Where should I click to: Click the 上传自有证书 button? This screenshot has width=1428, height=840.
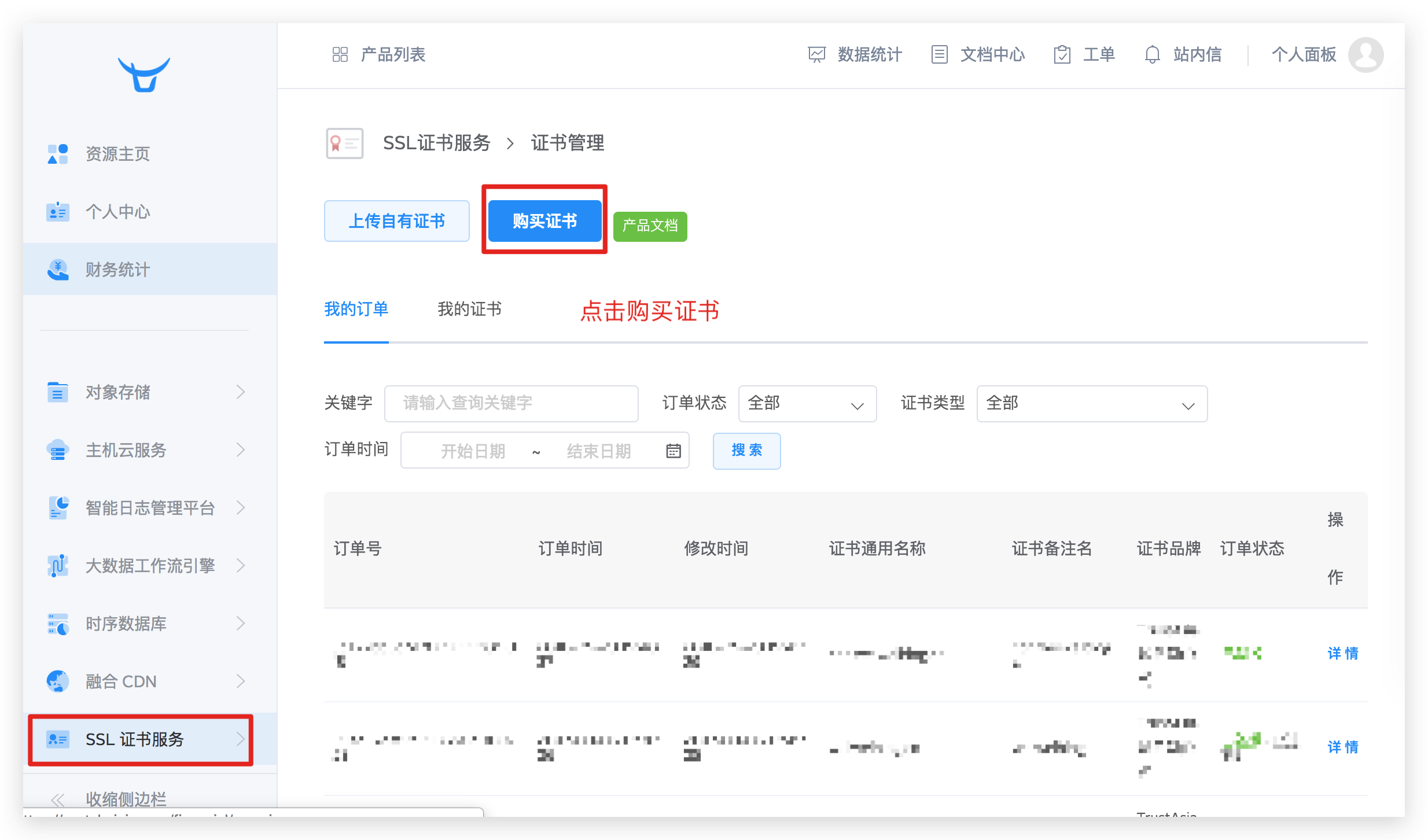pyautogui.click(x=396, y=220)
